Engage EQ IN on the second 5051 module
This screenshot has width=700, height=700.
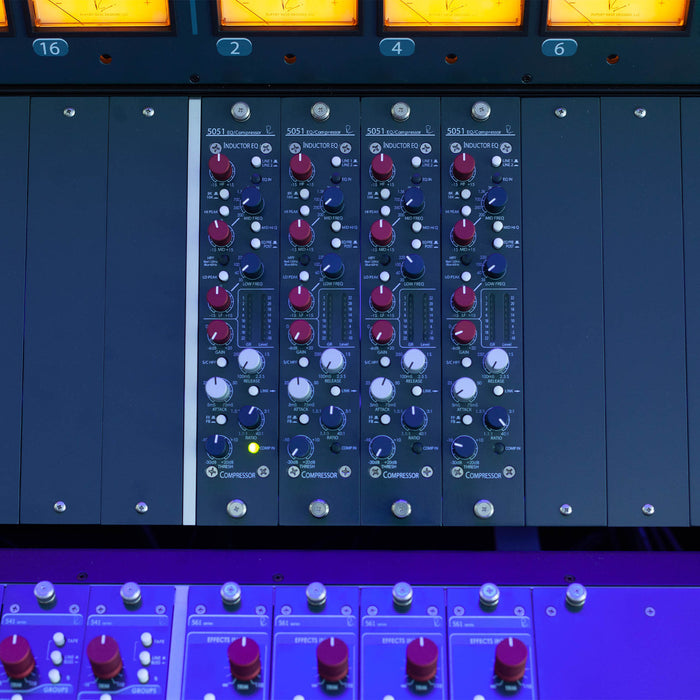point(336,179)
